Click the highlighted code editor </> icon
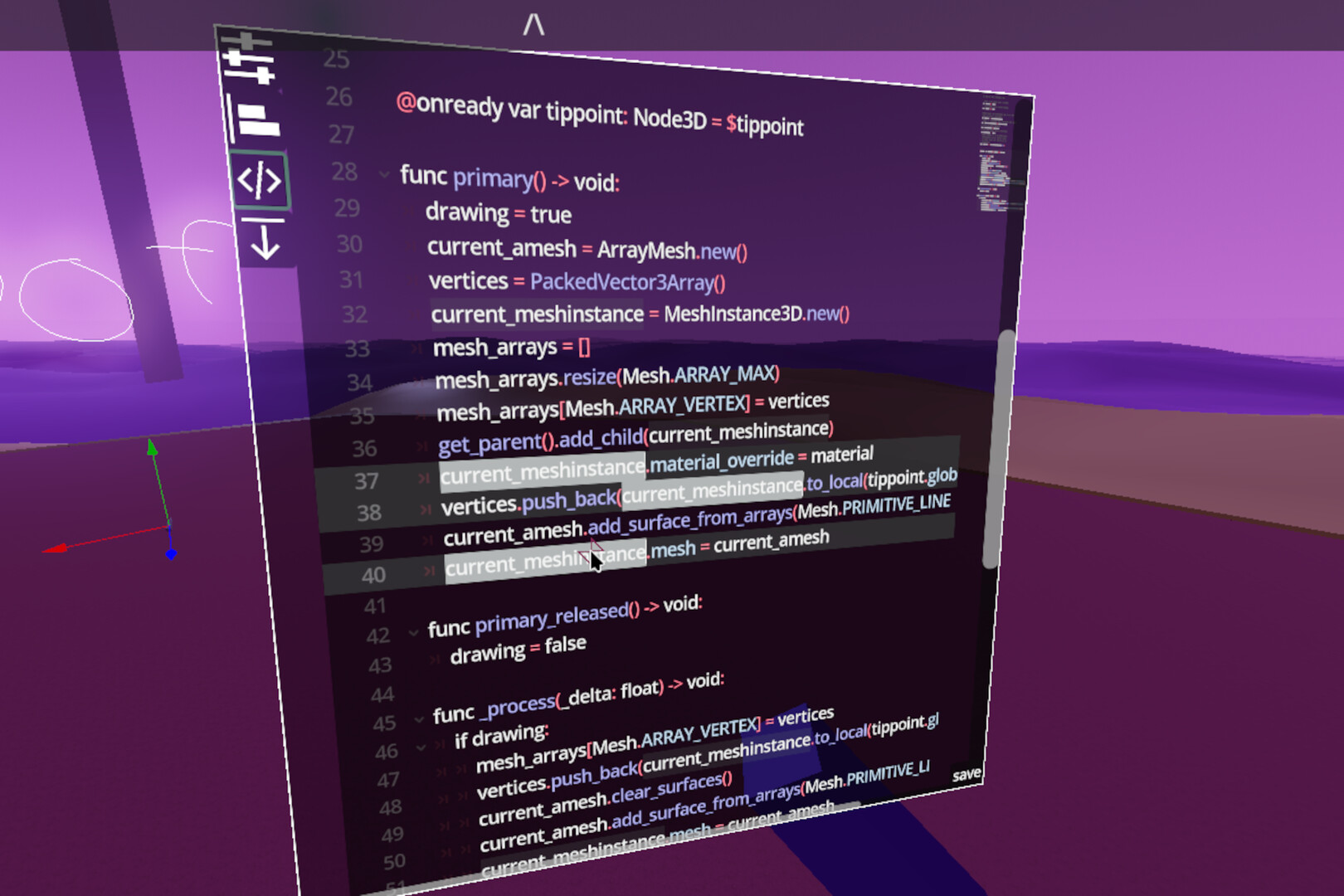Screen dimensions: 1344x896 (x=261, y=178)
